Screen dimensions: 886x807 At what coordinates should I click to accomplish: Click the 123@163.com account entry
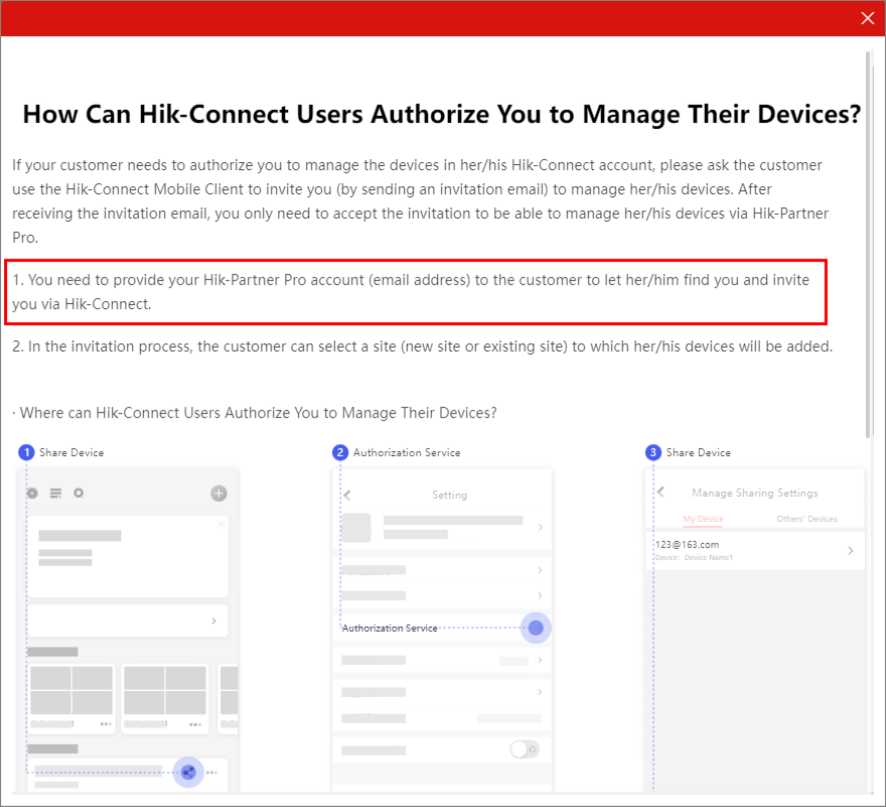point(688,545)
